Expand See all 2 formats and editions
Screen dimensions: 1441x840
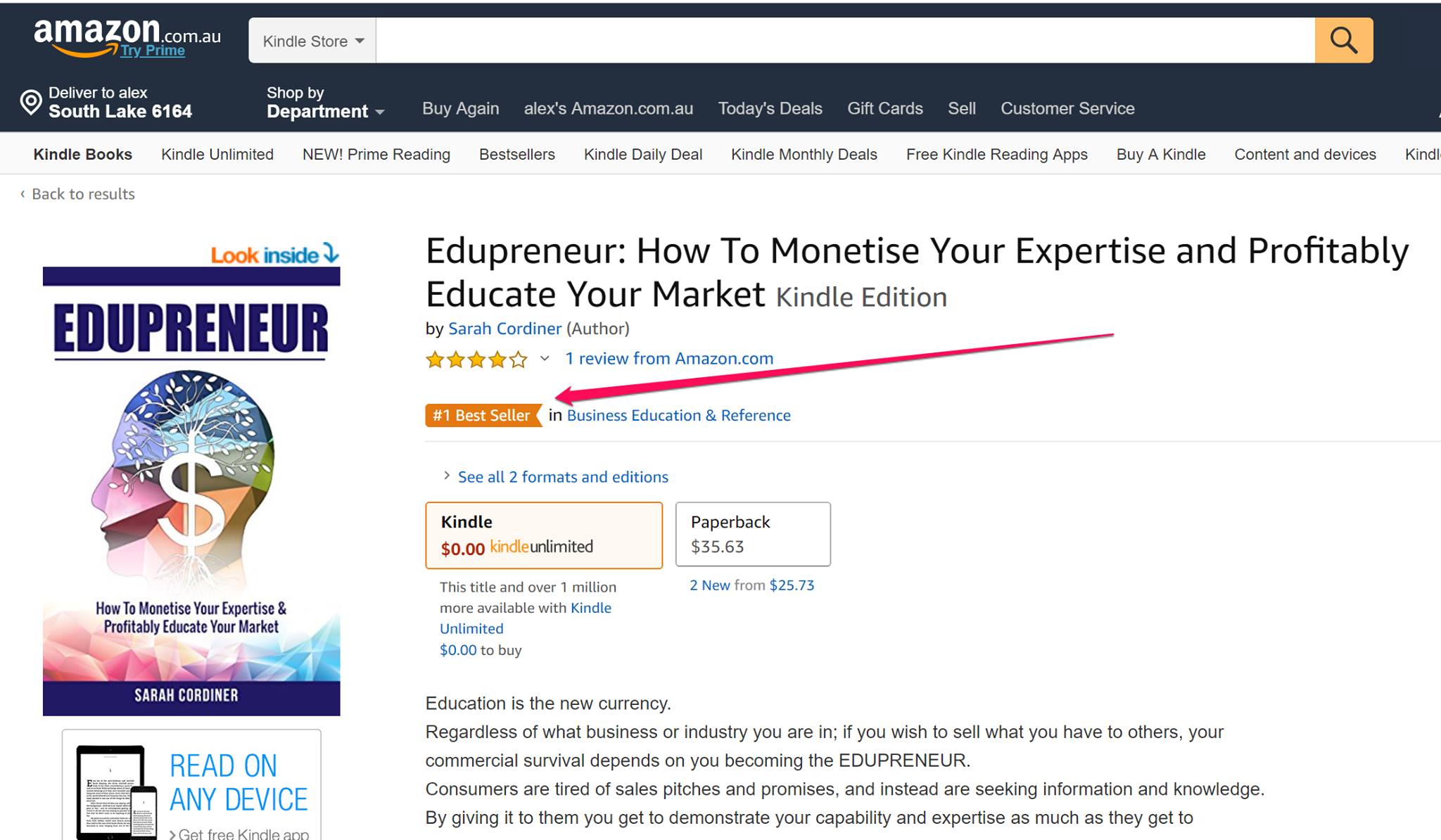tap(562, 477)
